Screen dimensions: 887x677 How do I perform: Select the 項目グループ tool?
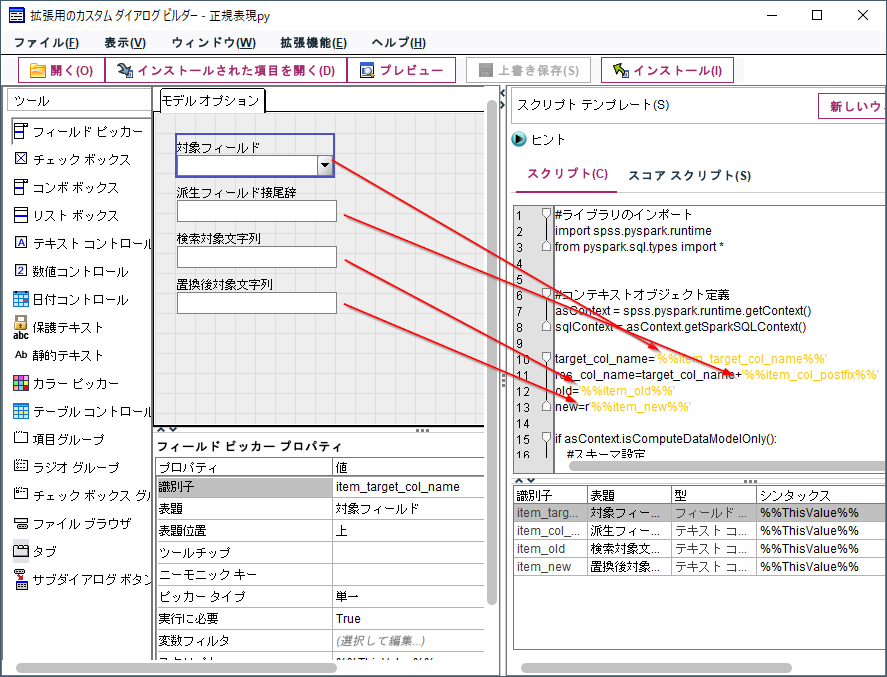[x=59, y=439]
